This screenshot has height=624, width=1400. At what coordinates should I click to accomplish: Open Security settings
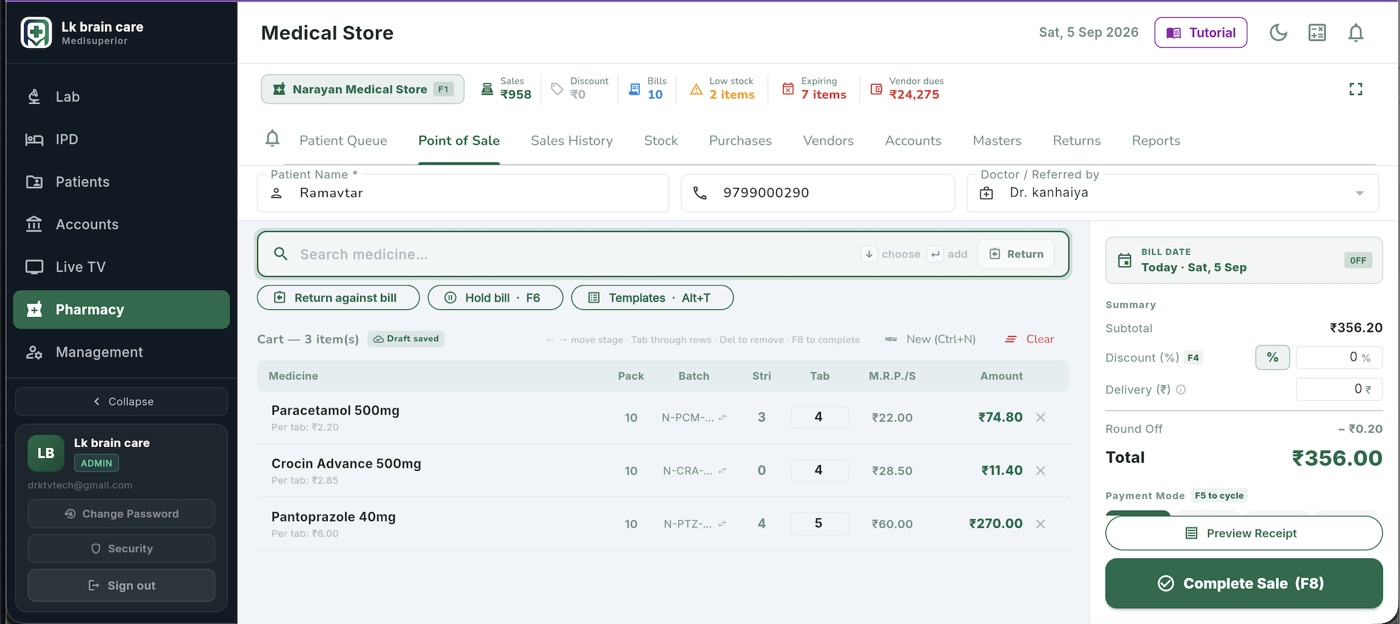tap(121, 548)
